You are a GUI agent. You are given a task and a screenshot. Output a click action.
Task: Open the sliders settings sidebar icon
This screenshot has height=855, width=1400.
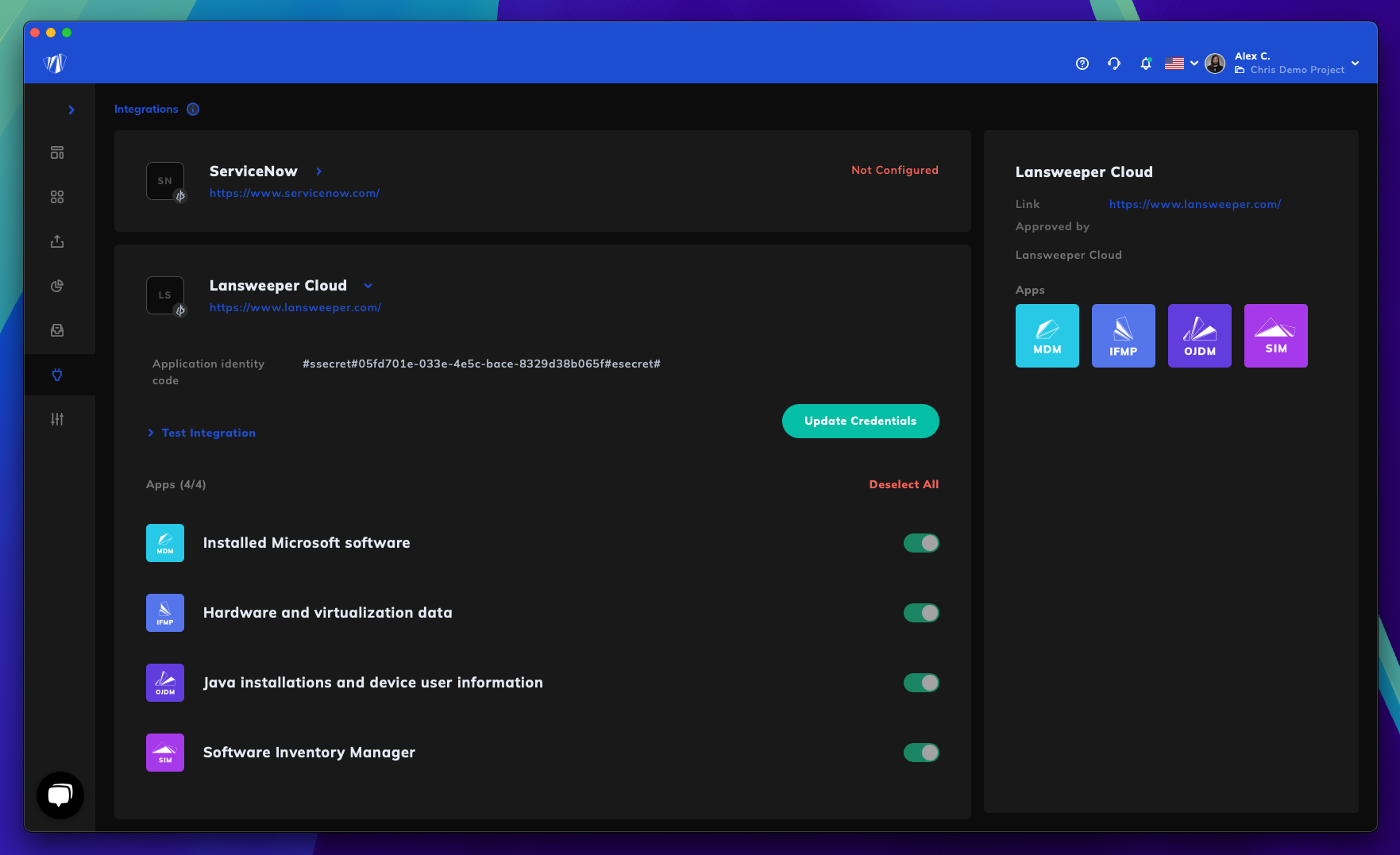pyautogui.click(x=57, y=419)
